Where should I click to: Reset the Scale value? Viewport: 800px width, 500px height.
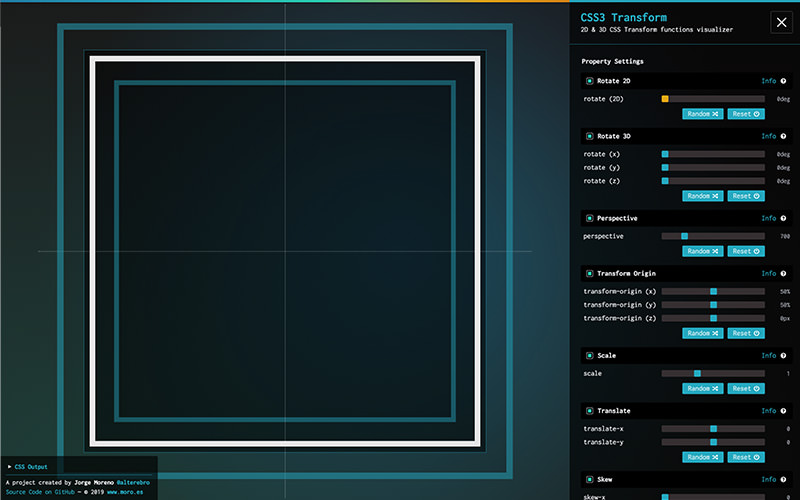[746, 388]
